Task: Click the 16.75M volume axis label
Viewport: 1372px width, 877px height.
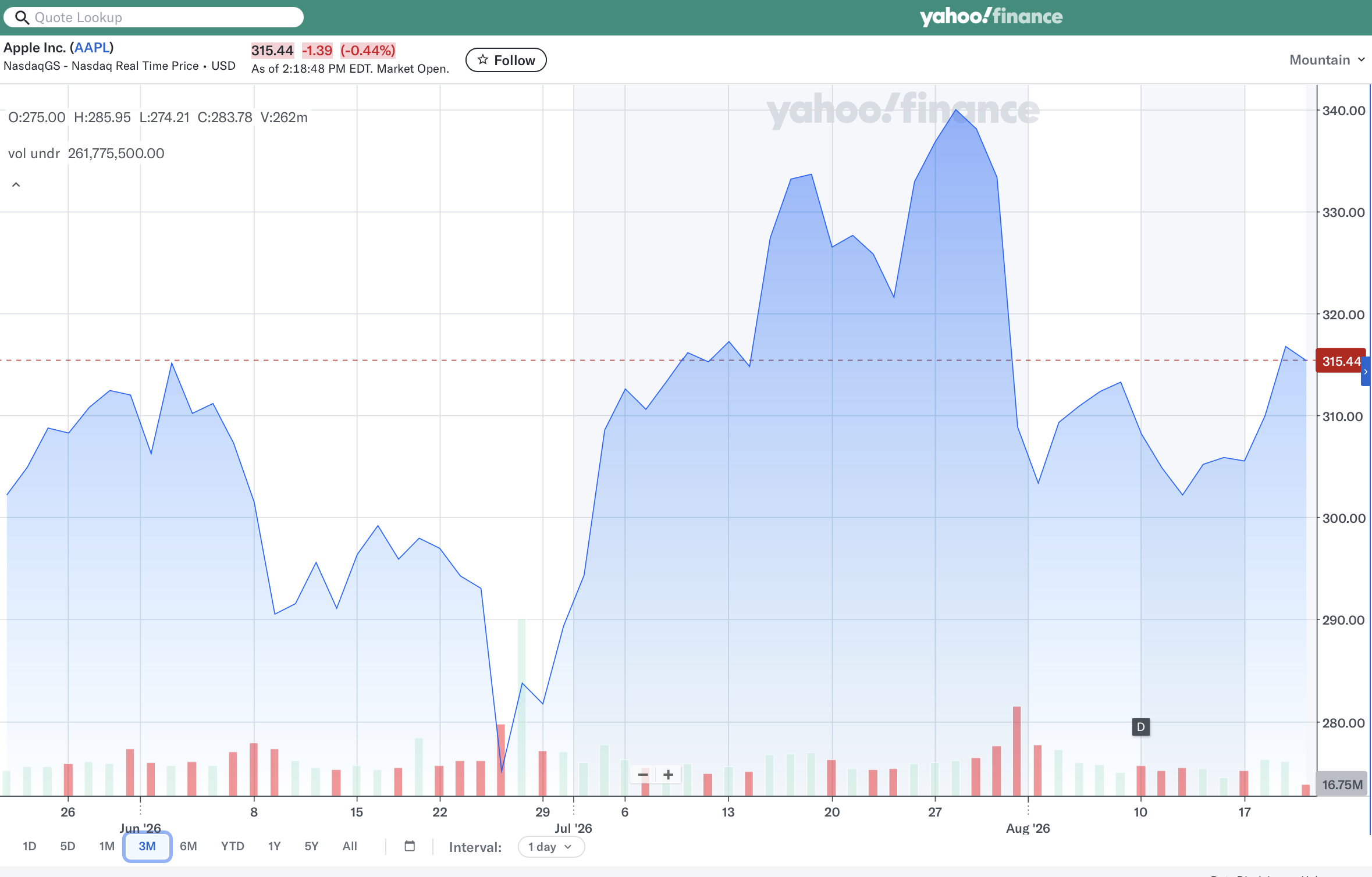Action: (1342, 785)
